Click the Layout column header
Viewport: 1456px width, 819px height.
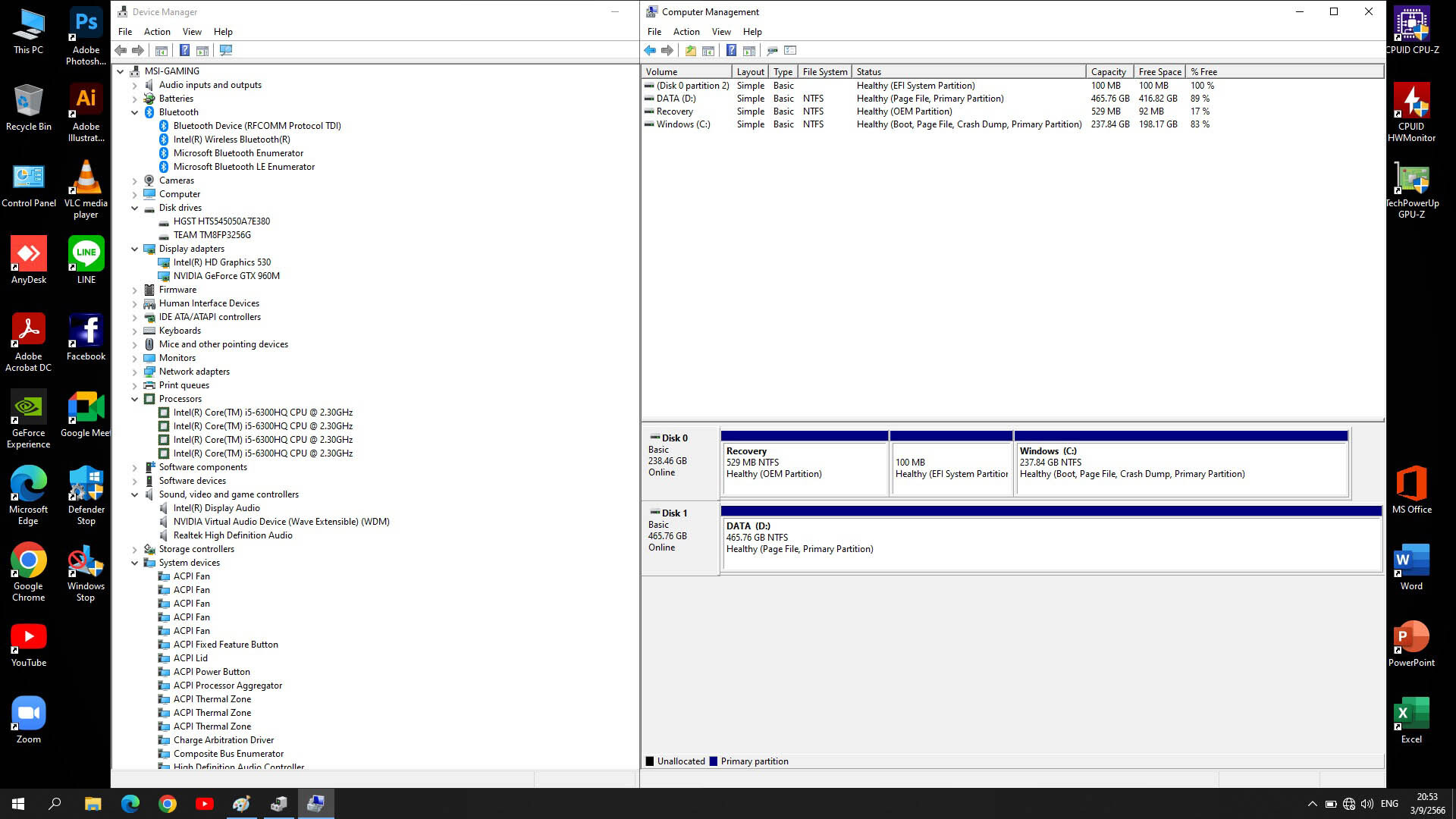click(x=751, y=72)
